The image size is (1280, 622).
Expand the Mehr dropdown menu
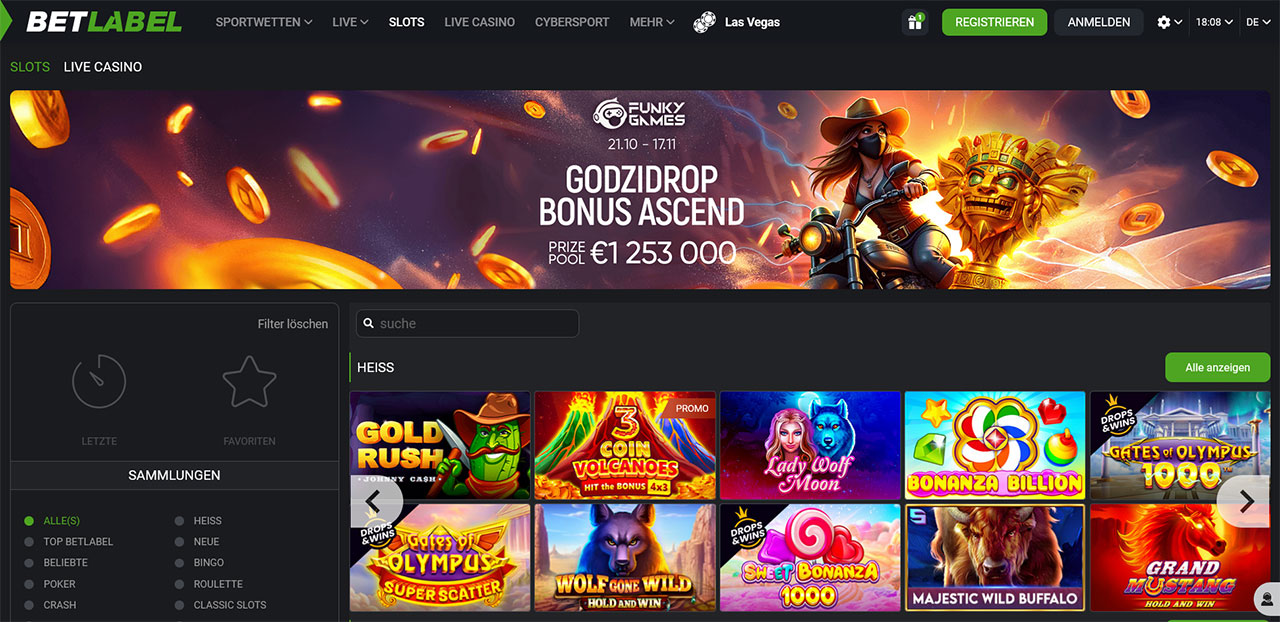(x=652, y=22)
